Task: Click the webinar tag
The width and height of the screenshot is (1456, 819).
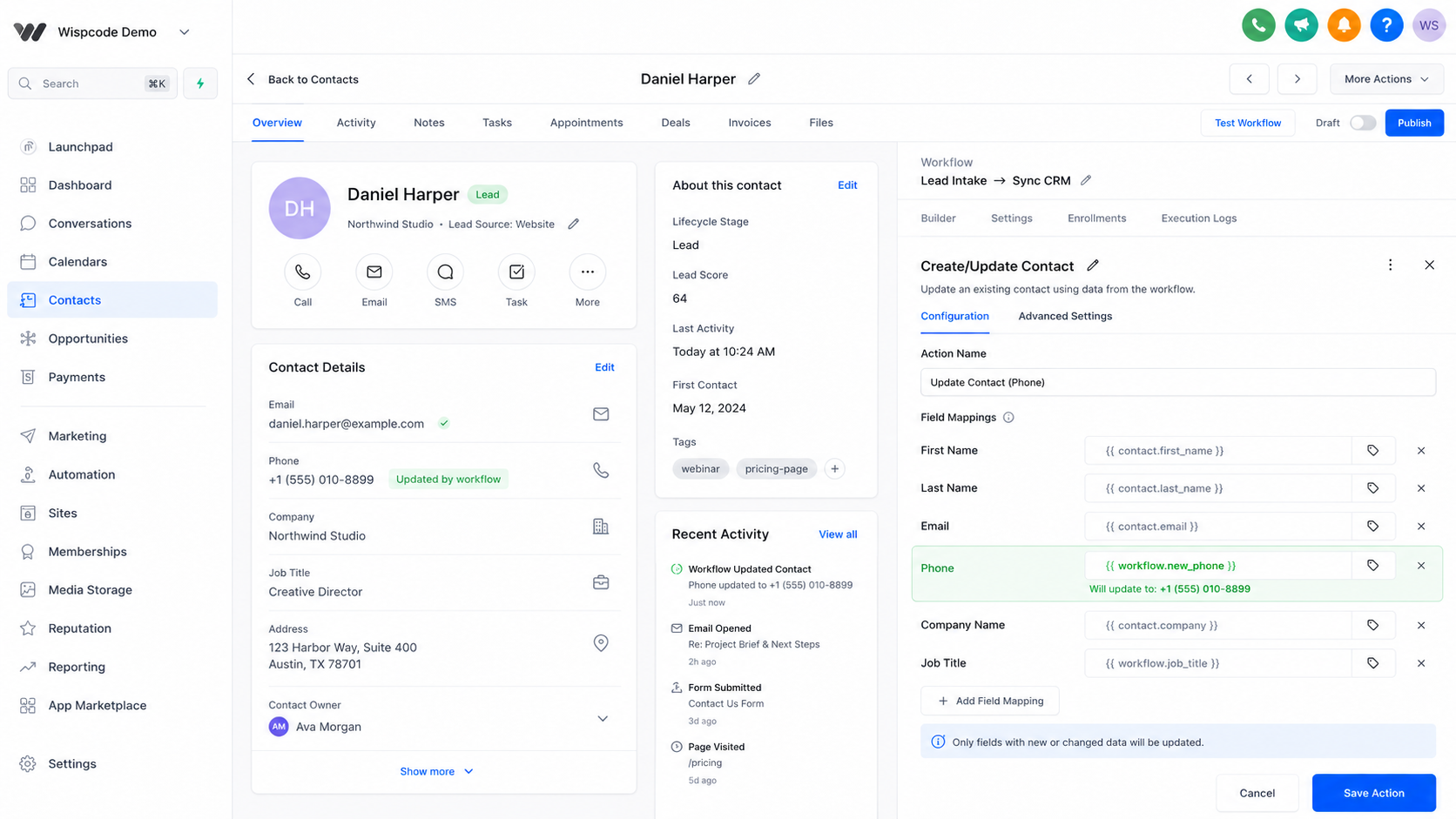Action: pos(700,469)
